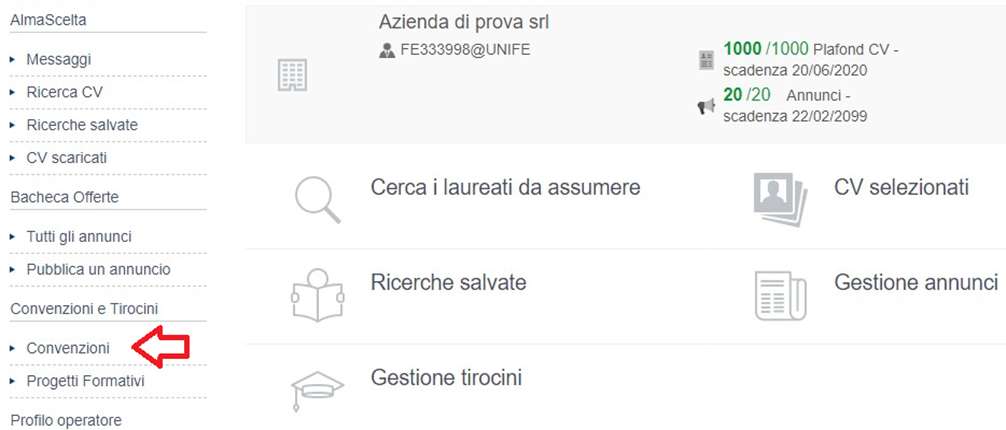
Task: Click Cerca i laureati da assumere link
Action: coord(506,187)
